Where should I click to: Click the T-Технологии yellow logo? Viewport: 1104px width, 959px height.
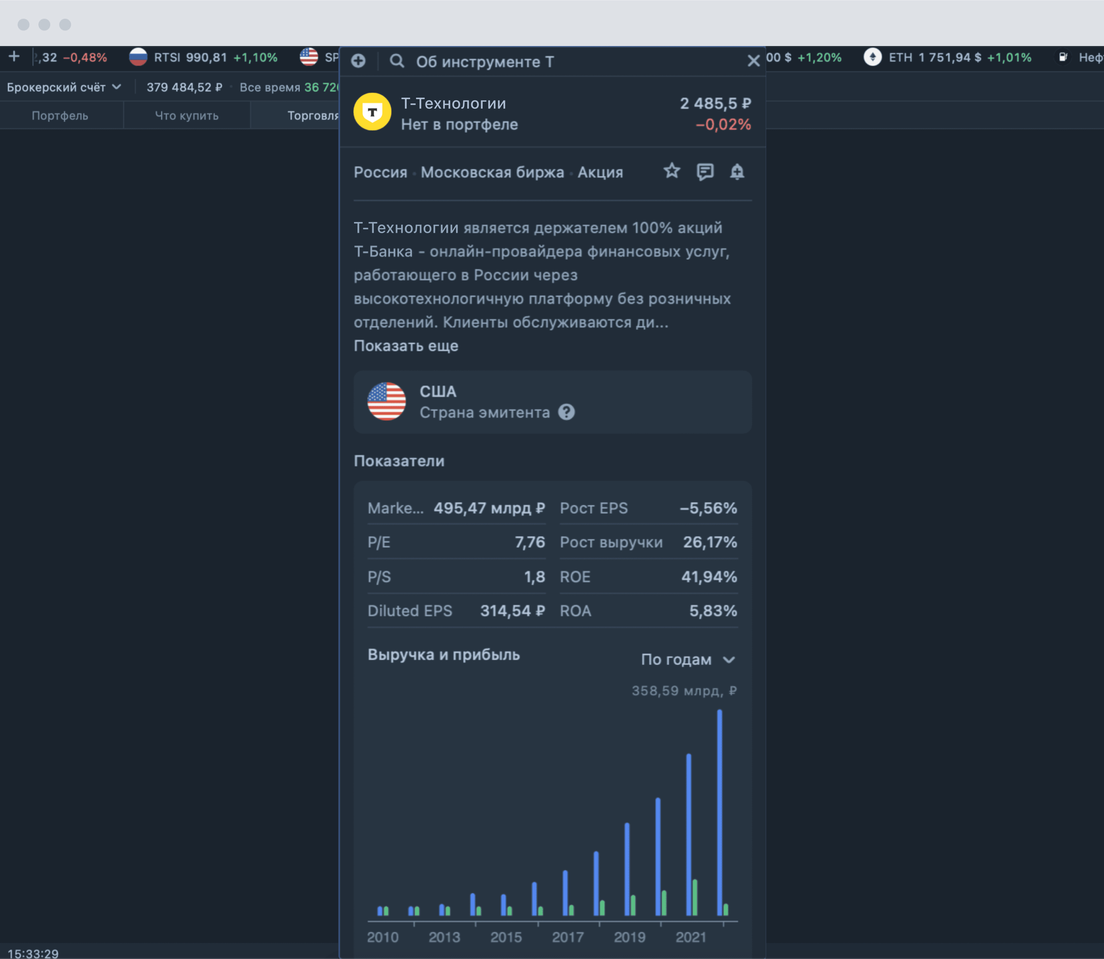pyautogui.click(x=372, y=112)
